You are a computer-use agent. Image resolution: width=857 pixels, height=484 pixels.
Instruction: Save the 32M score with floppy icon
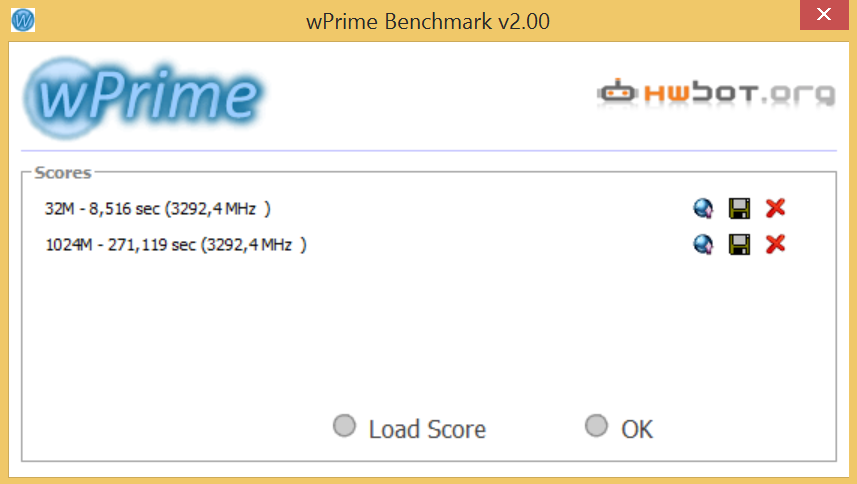coord(739,208)
